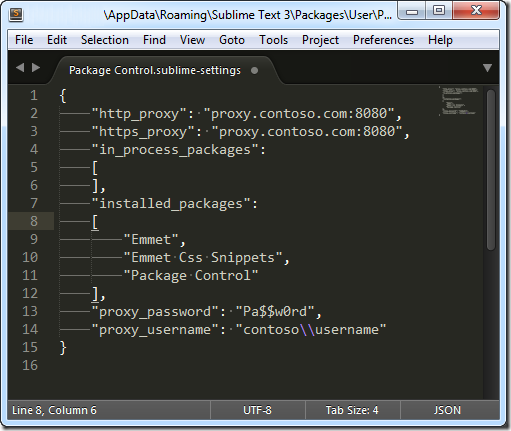
Task: Click "installed_packages" key text
Action: pyautogui.click(x=171, y=204)
